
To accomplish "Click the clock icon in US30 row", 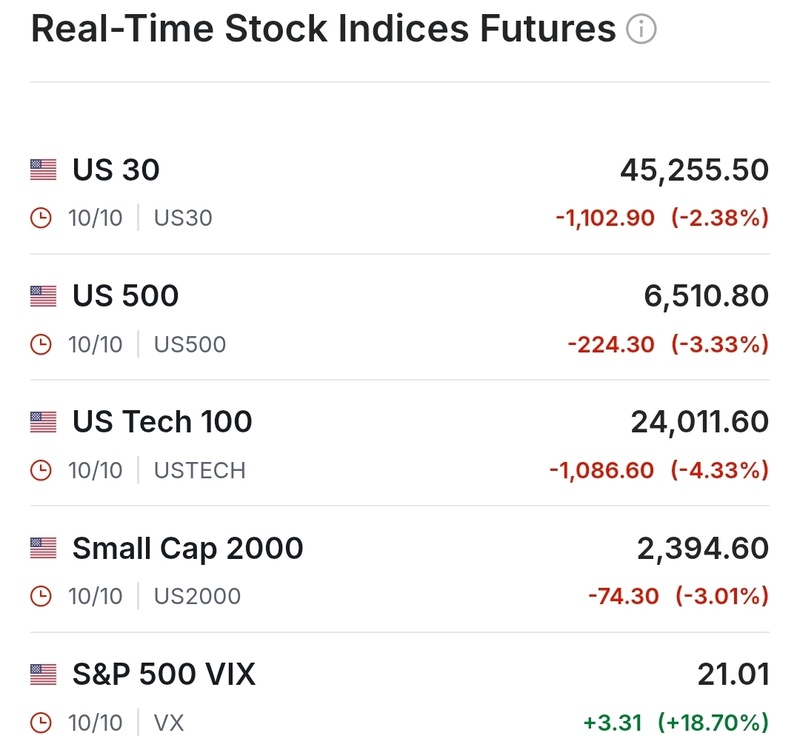I will [41, 217].
